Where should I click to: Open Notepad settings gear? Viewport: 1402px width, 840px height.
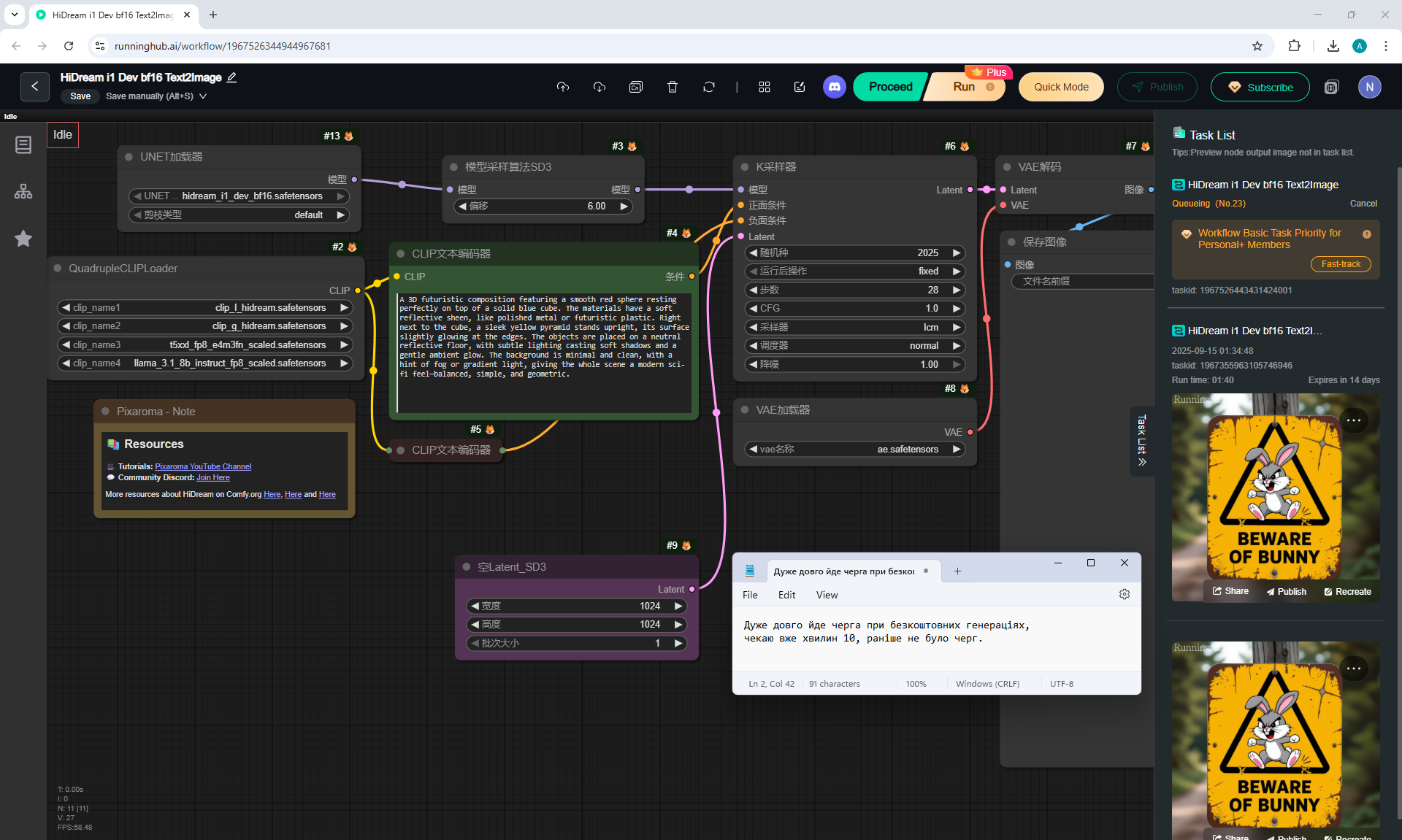tap(1125, 594)
